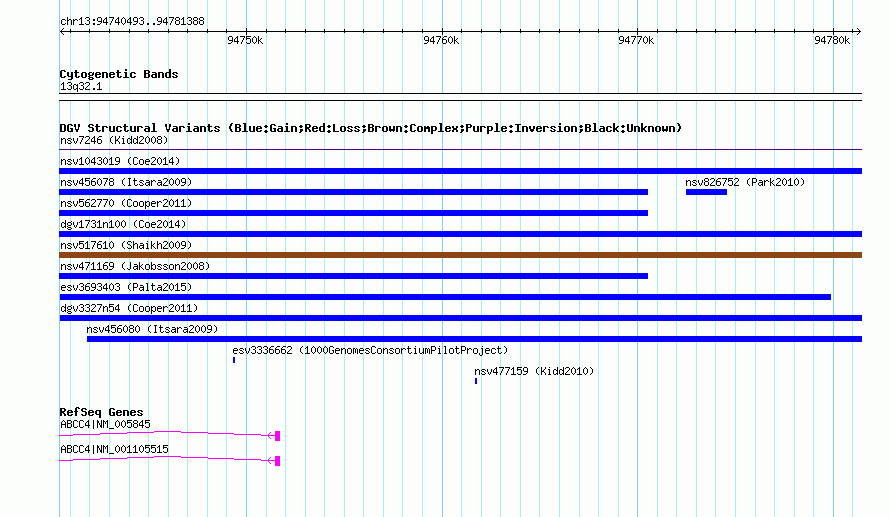Click the dgv3327n54 (Cooper2011) label
This screenshot has width=890, height=517.
pos(129,308)
